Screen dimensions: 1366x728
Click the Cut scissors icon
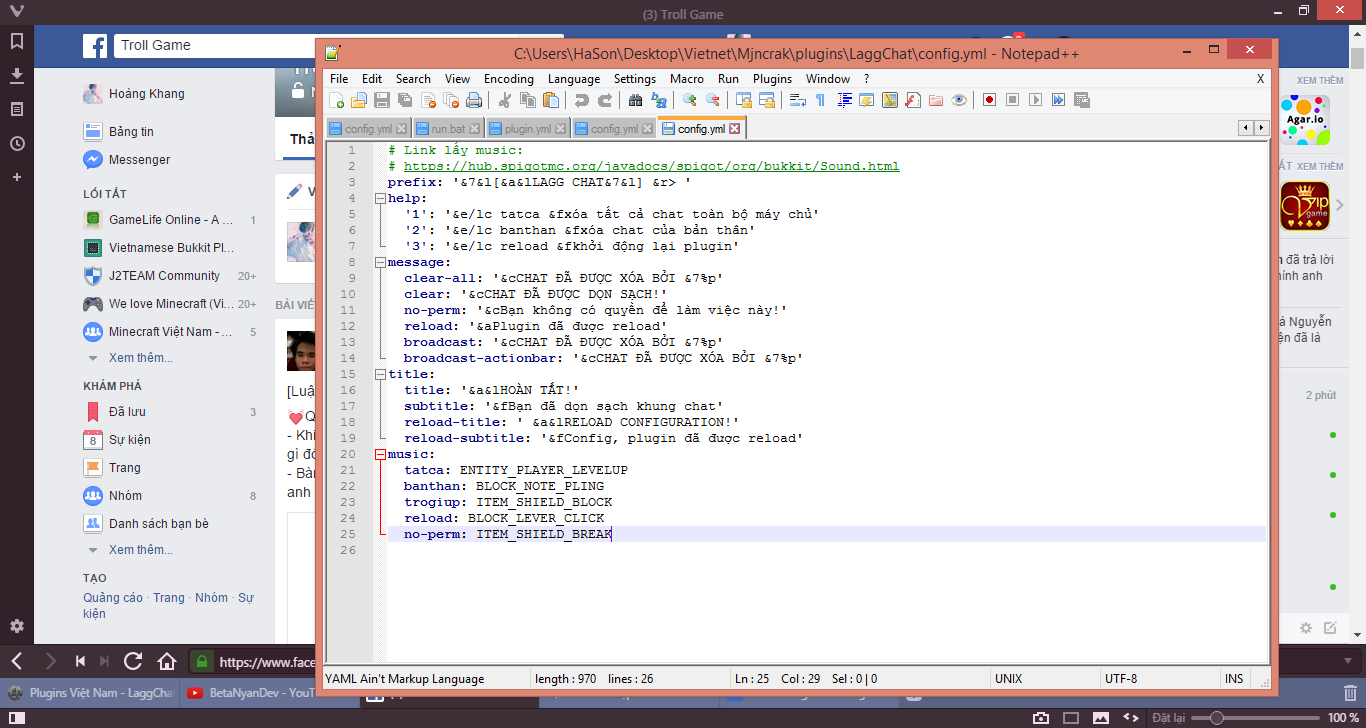pyautogui.click(x=504, y=100)
